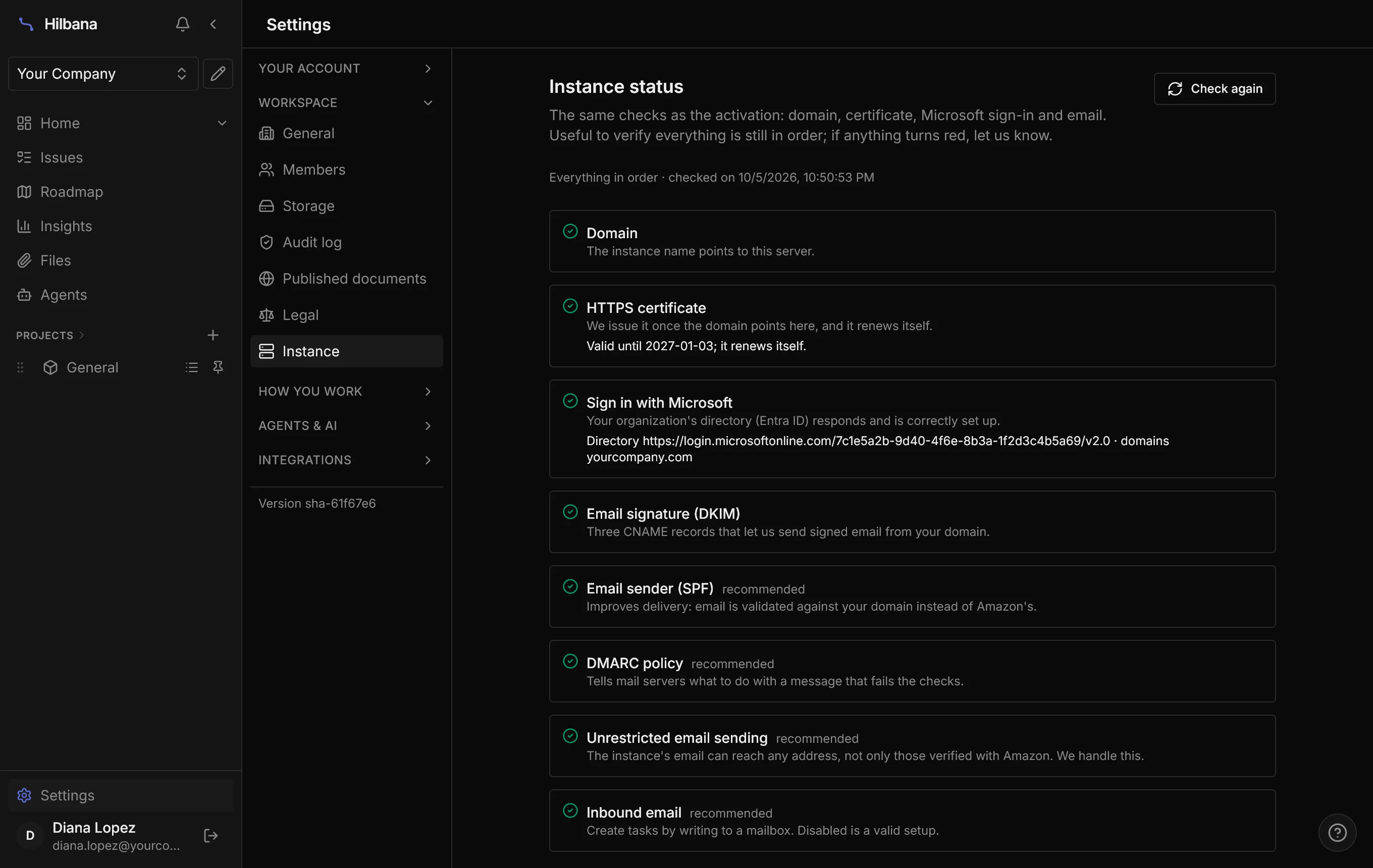This screenshot has height=868, width=1373.
Task: Expand the PROJECTS section header
Action: pos(50,335)
